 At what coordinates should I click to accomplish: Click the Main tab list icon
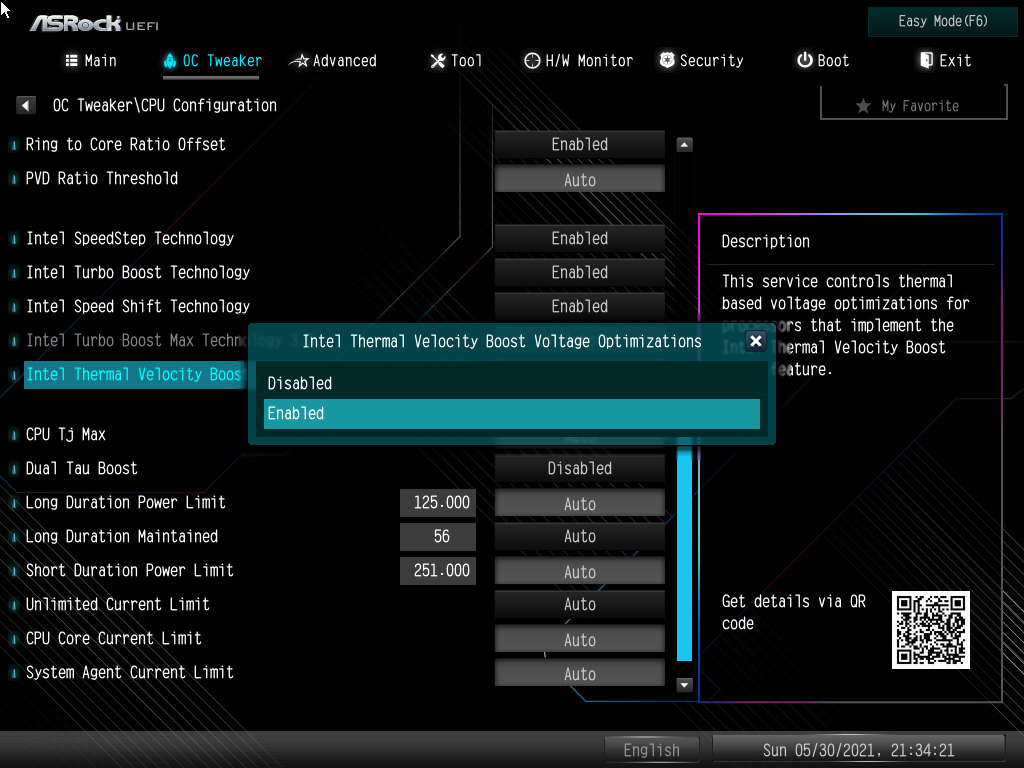72,61
